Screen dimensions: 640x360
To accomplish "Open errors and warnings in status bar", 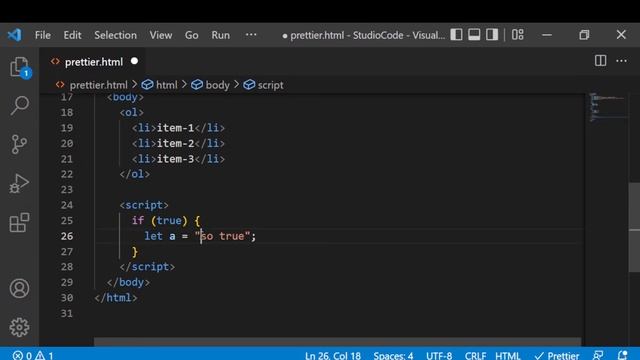I will pyautogui.click(x=33, y=355).
